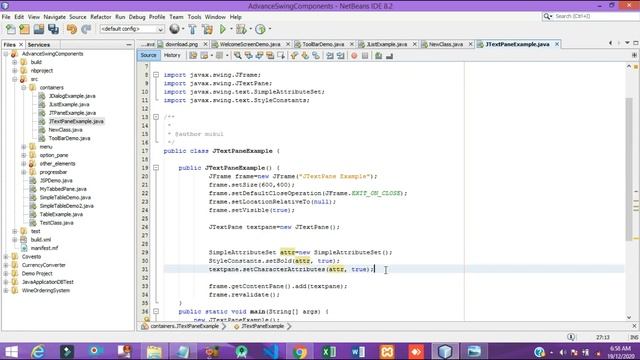Screen dimensions: 640x360
Task: Click the Next Bookmark down-arrow icon
Action: (x=305, y=56)
